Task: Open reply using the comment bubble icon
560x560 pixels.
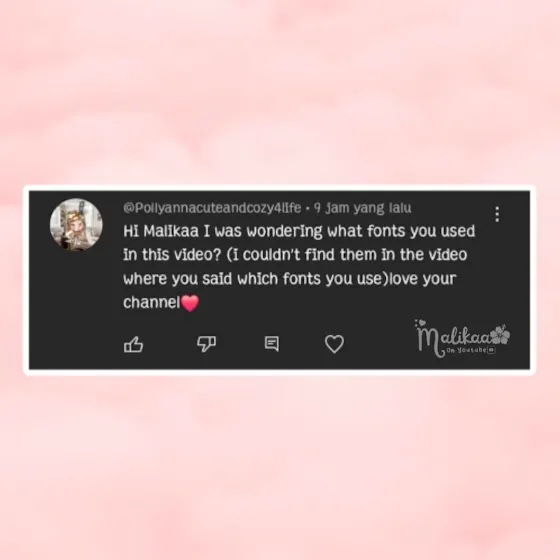Action: [x=272, y=344]
